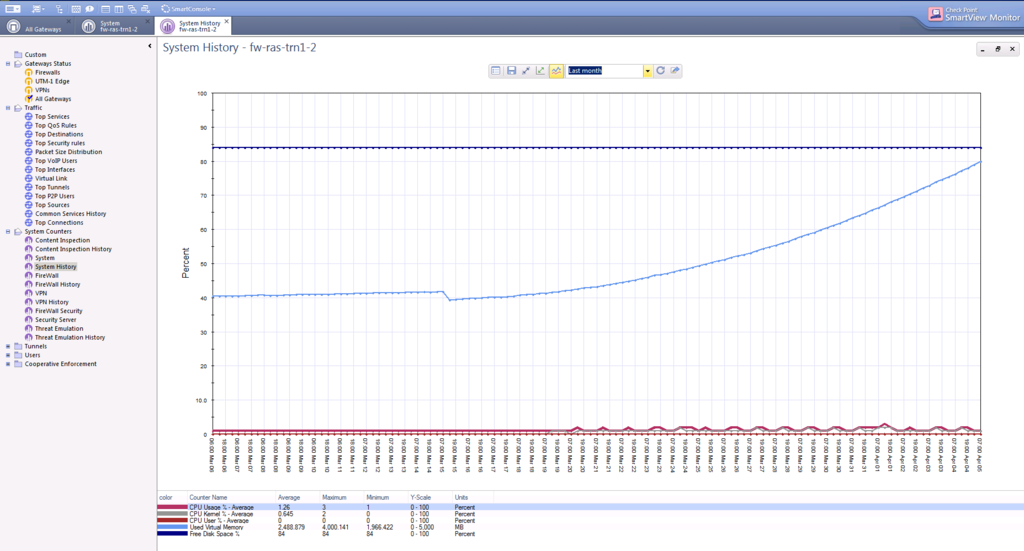
Task: Expand the Users tree node
Action: (x=8, y=355)
